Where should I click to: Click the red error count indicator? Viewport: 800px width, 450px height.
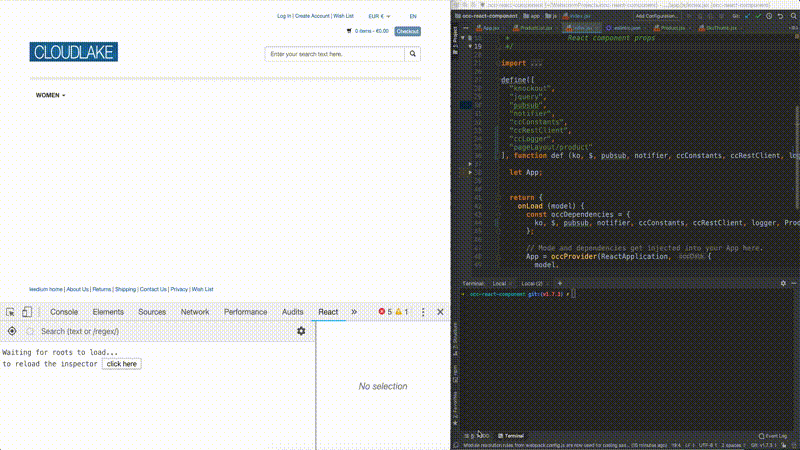point(385,312)
